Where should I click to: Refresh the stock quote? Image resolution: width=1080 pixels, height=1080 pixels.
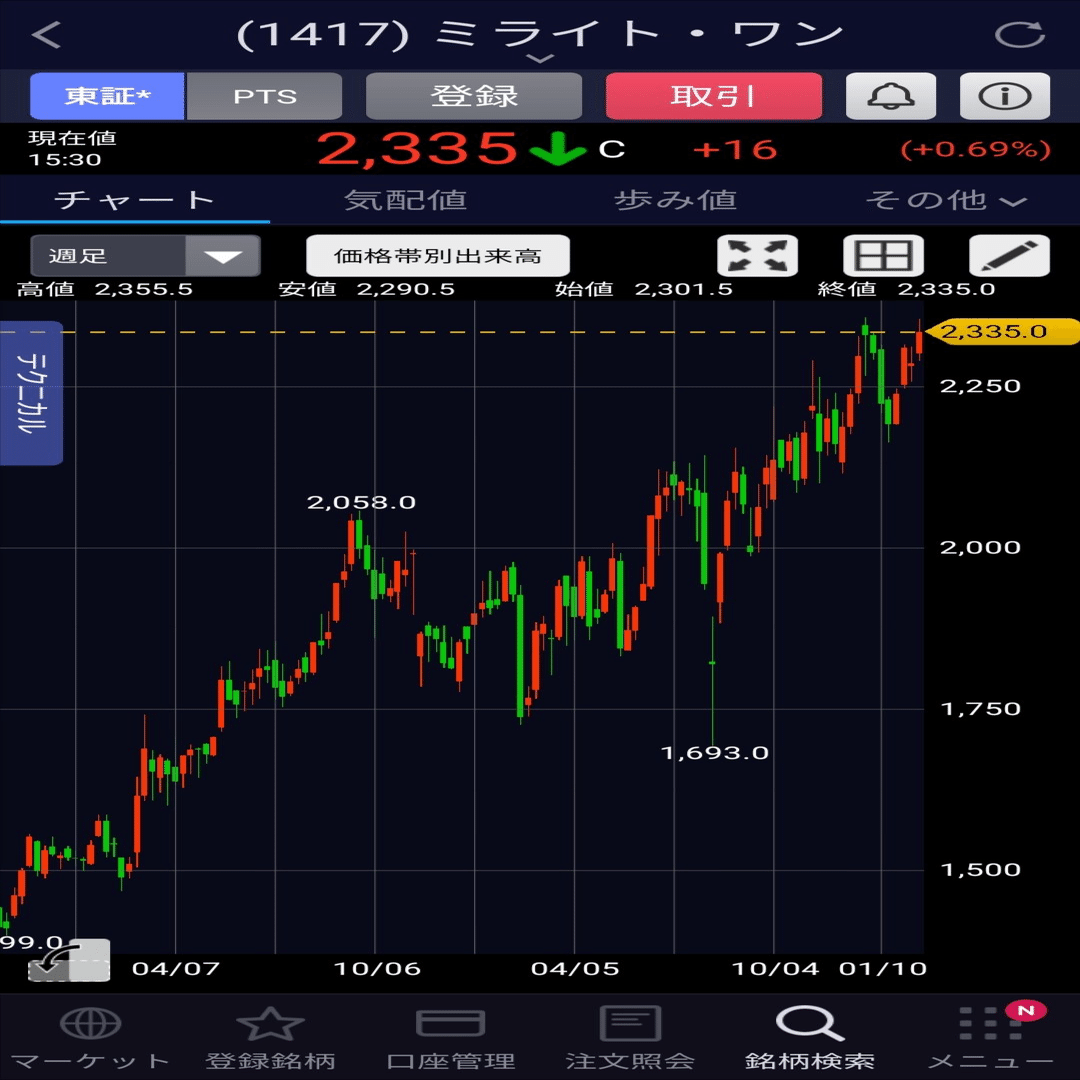1019,34
